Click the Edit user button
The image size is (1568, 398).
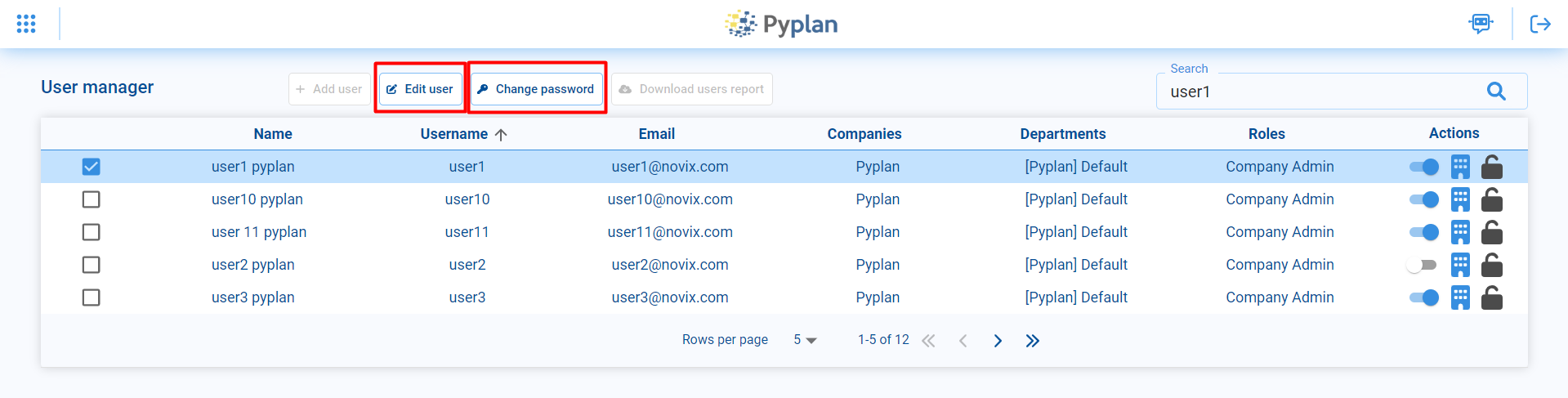click(420, 89)
